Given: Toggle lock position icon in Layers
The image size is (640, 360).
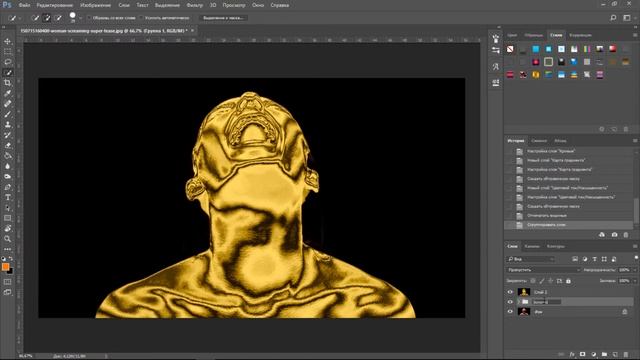Looking at the screenshot, I should pos(551,281).
